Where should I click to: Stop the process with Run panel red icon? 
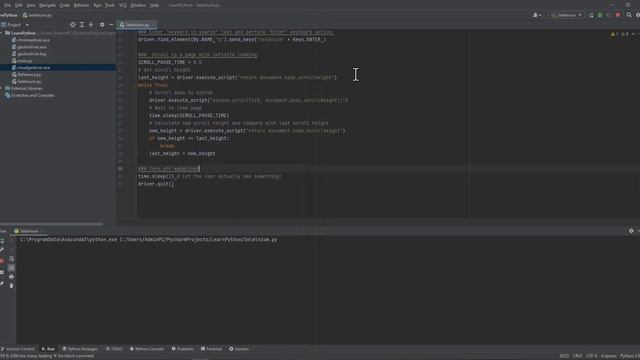pyautogui.click(x=2, y=260)
